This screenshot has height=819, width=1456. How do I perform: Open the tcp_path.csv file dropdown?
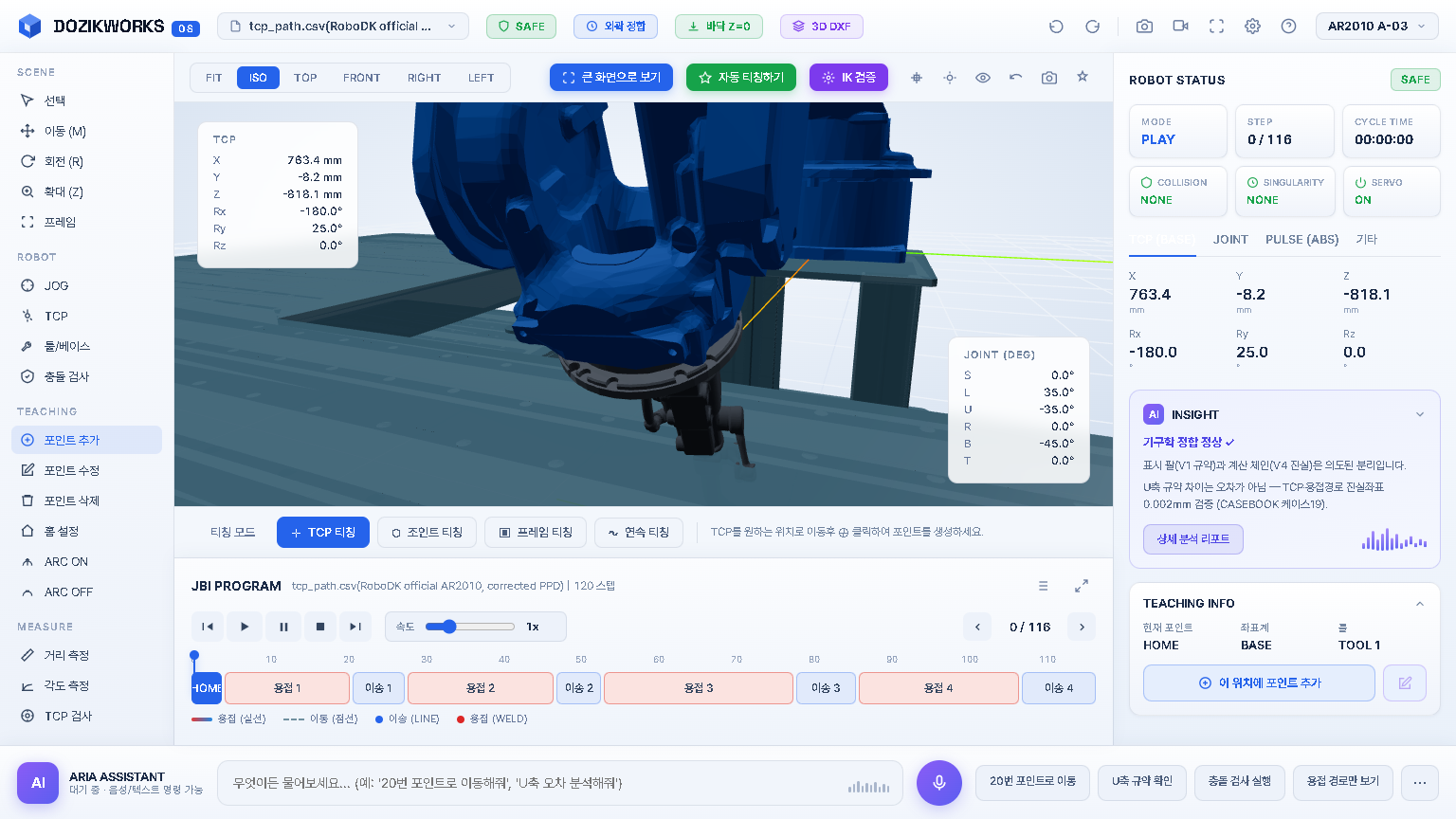tap(343, 27)
